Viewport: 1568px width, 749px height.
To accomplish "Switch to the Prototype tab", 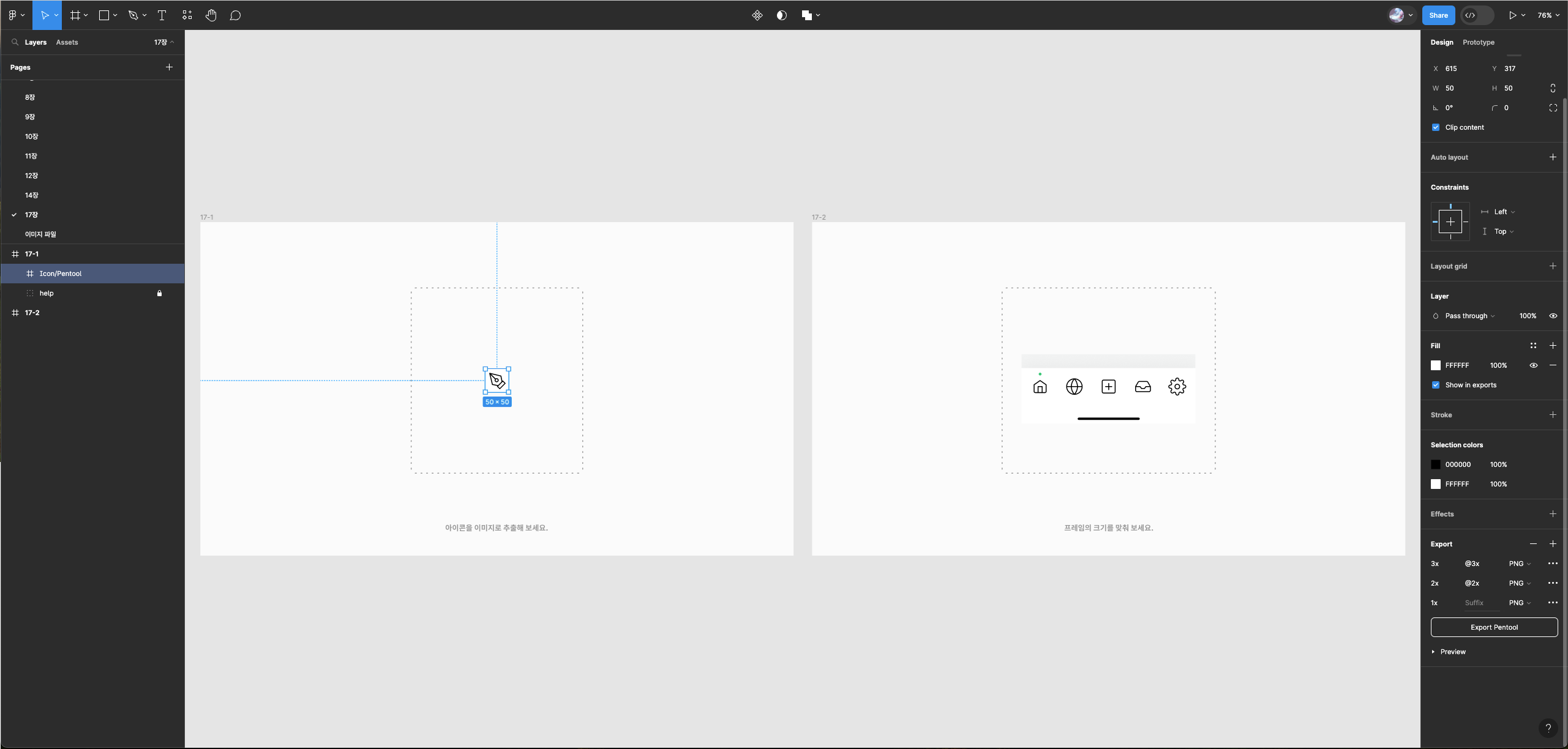I will [1478, 42].
